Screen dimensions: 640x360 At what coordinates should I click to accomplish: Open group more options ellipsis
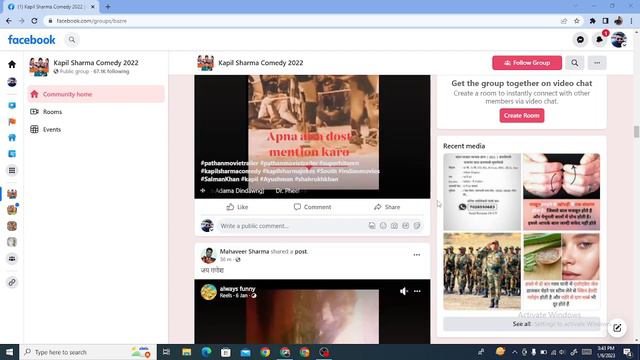point(597,63)
